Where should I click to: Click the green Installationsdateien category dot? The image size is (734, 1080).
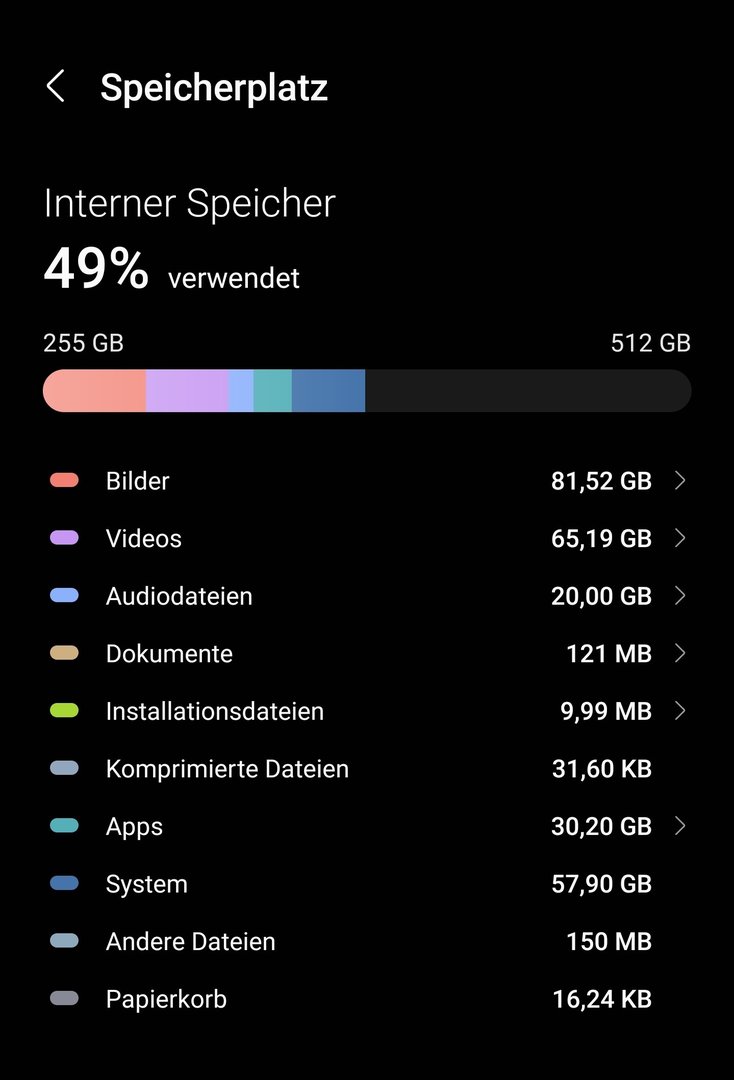tap(64, 711)
